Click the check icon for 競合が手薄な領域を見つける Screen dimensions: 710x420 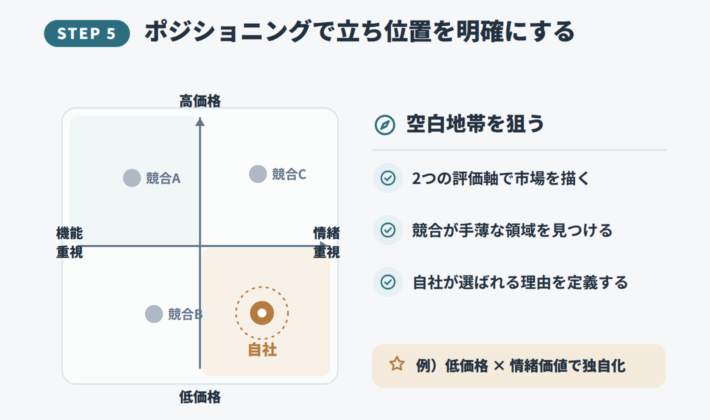pos(388,230)
